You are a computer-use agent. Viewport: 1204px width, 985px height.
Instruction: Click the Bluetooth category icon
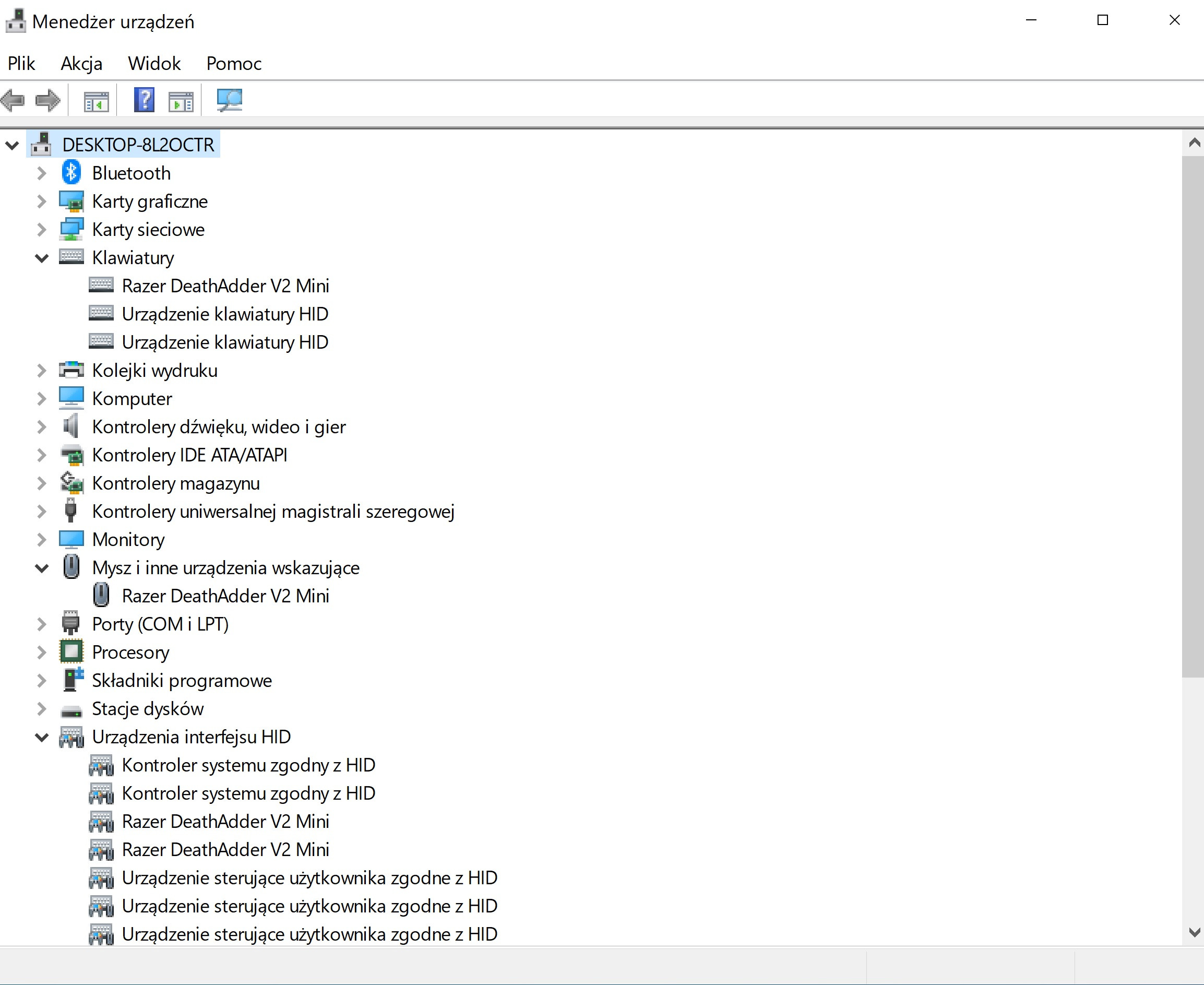[71, 172]
